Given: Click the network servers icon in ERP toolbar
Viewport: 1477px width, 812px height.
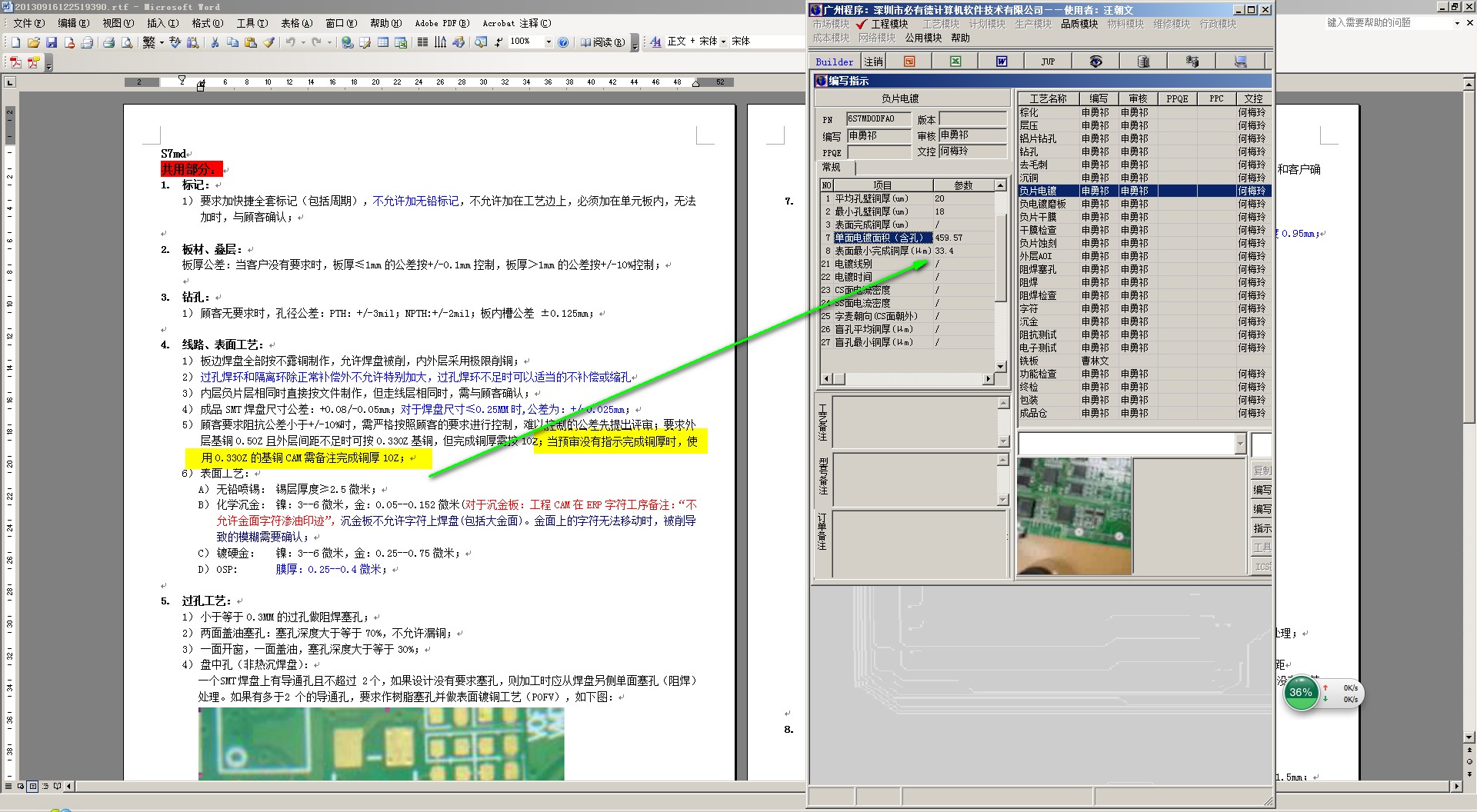Looking at the screenshot, I should [x=1192, y=62].
